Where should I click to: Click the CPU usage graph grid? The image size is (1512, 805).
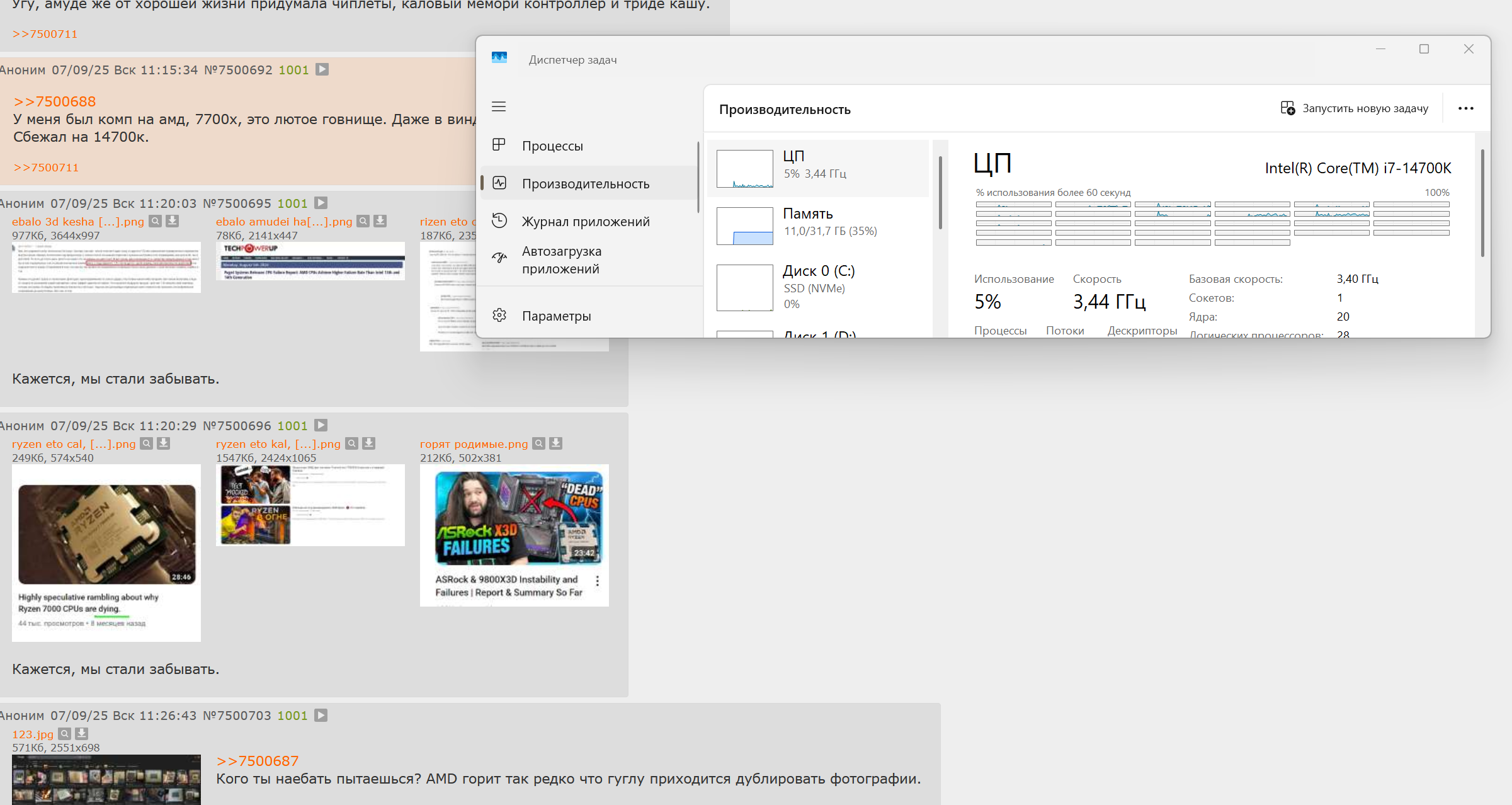pyautogui.click(x=1212, y=224)
